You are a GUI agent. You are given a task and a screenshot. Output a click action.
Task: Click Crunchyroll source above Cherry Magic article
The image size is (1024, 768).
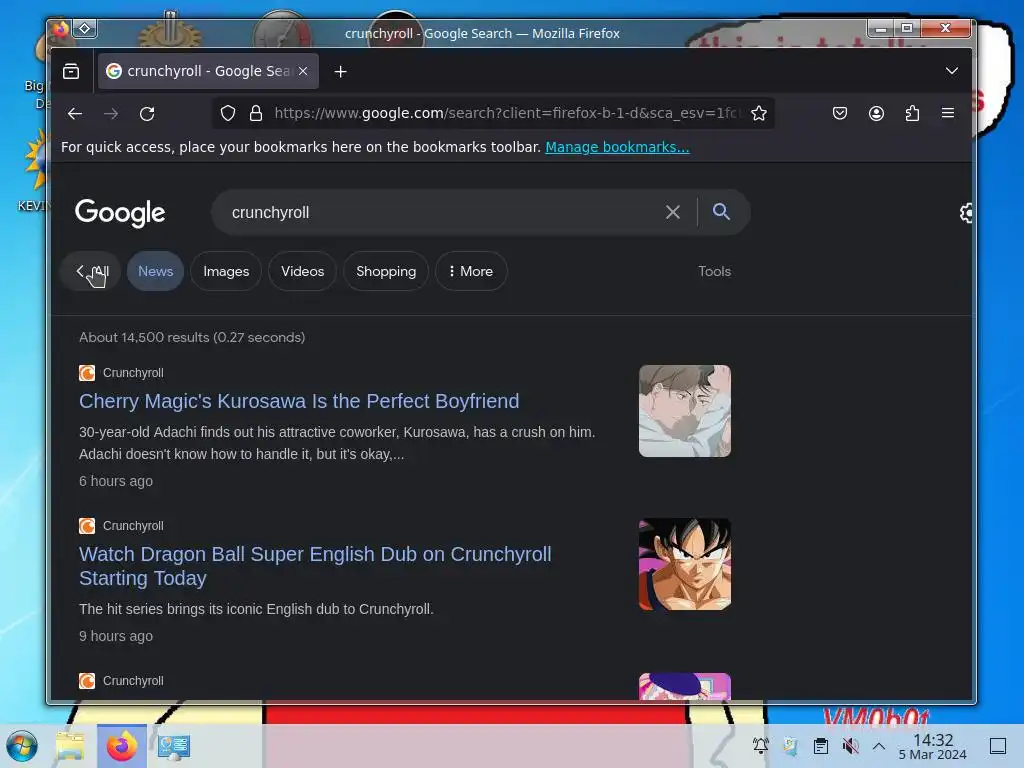tap(121, 373)
